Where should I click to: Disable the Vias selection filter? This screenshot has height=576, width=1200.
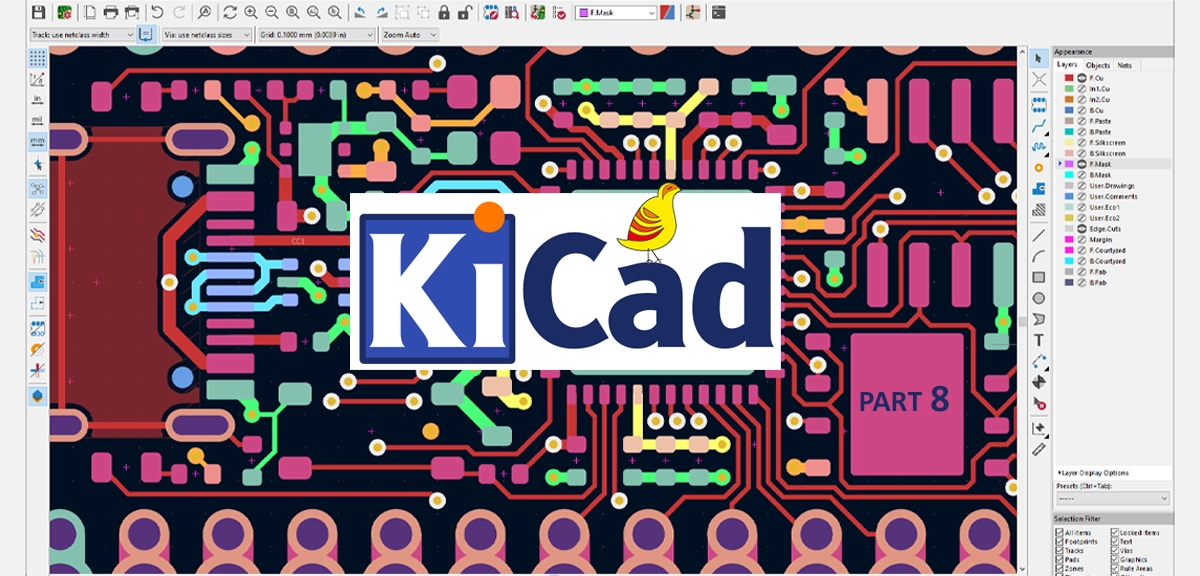click(x=1115, y=550)
